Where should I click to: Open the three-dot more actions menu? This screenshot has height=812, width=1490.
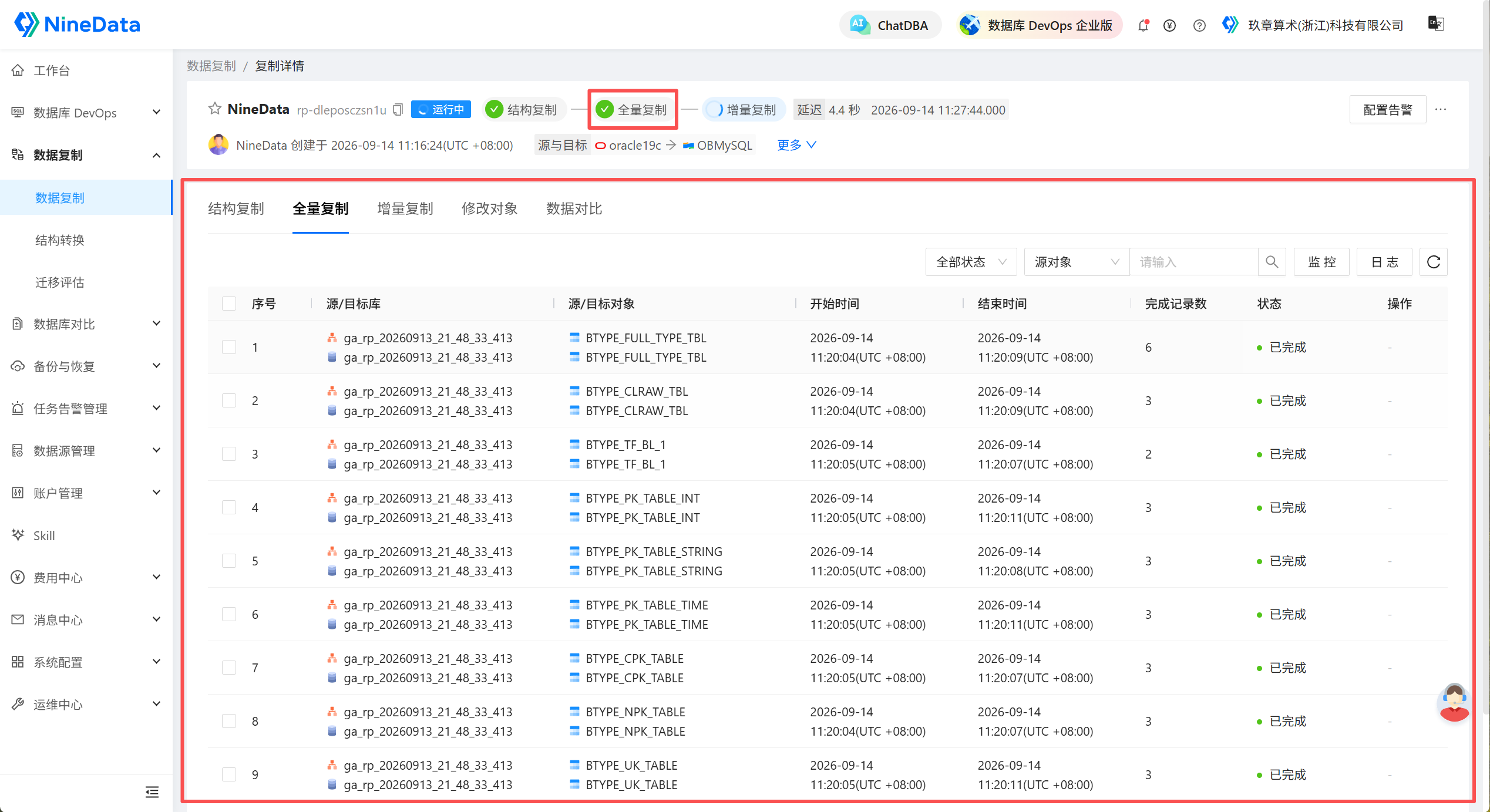click(x=1441, y=109)
